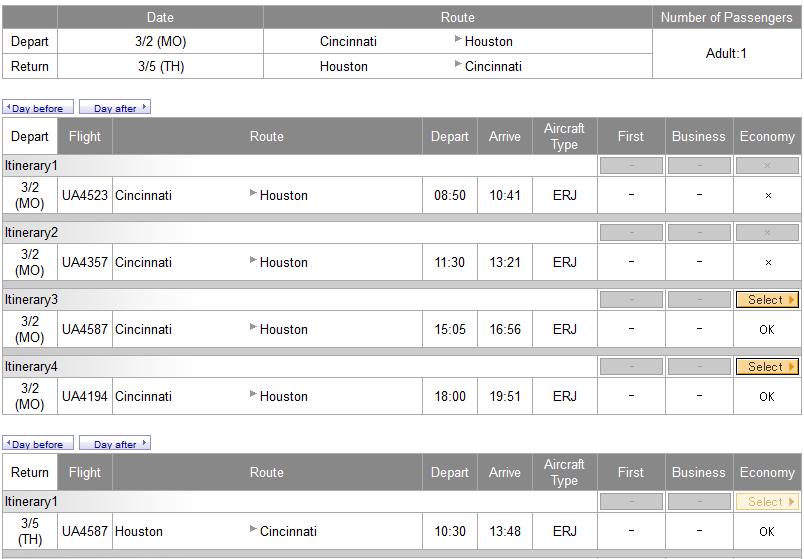Select Economy for outbound Itinerary4
Screen dimensions: 804x559
[767, 366]
